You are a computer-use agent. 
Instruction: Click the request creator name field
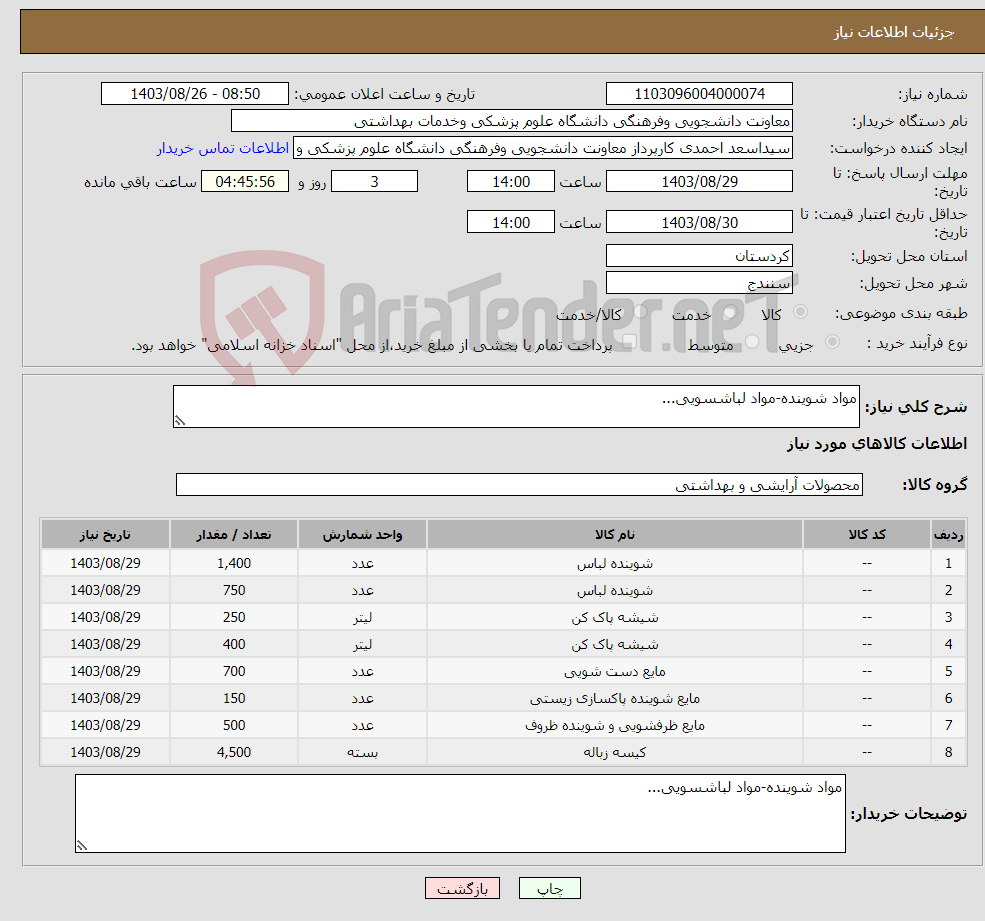click(543, 148)
